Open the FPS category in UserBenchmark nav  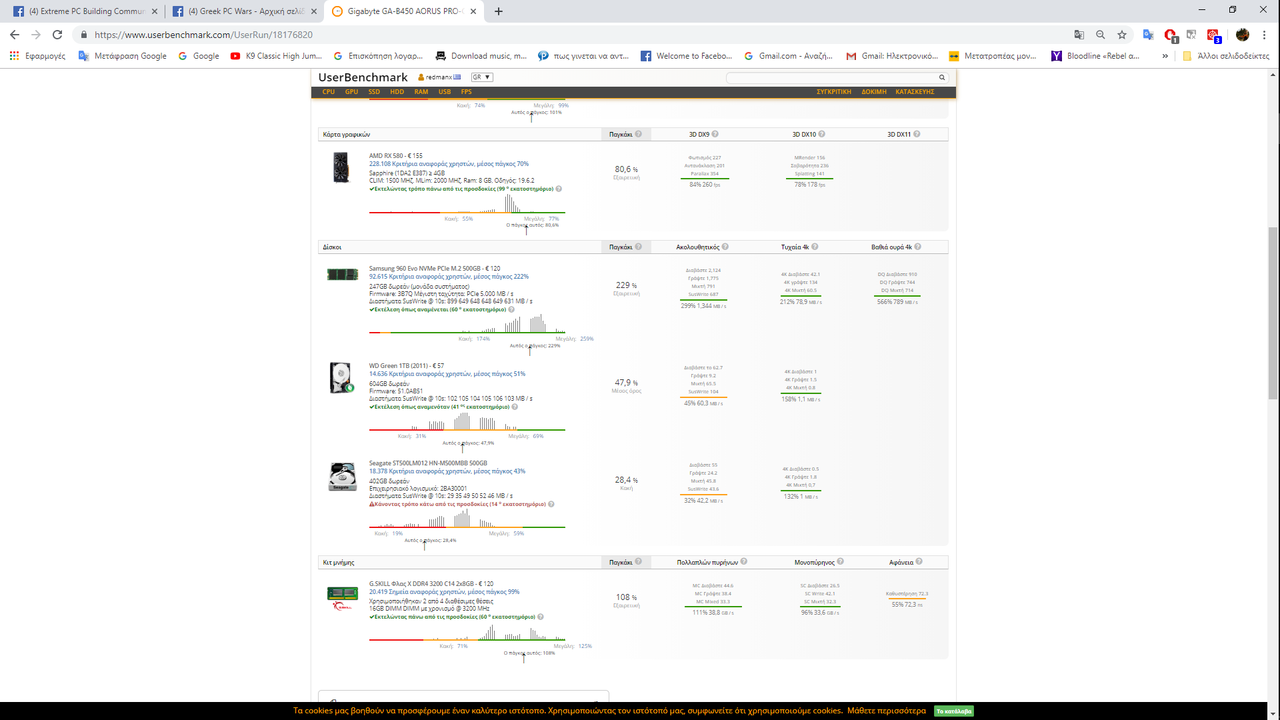pos(466,92)
